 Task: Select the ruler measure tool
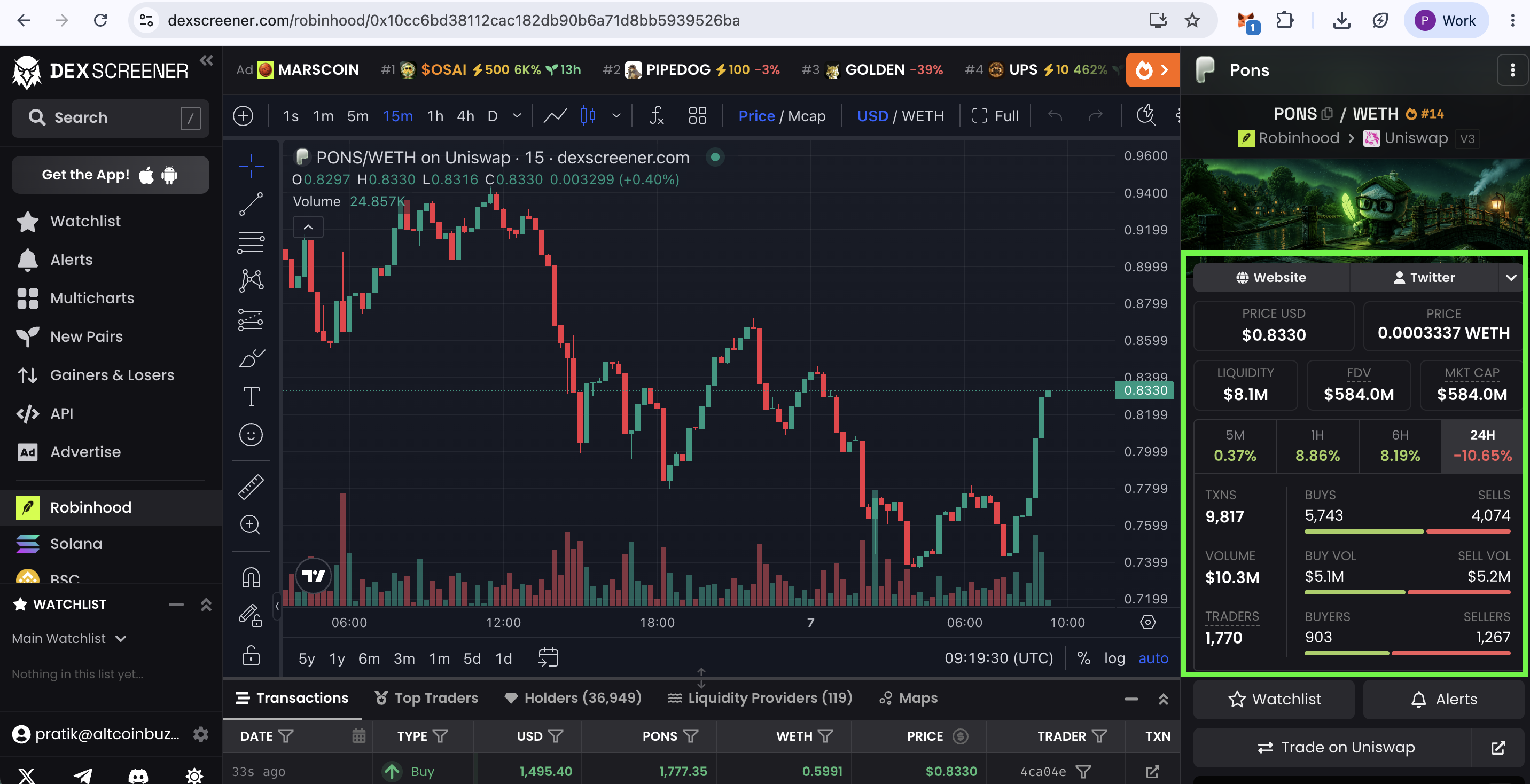pyautogui.click(x=251, y=487)
